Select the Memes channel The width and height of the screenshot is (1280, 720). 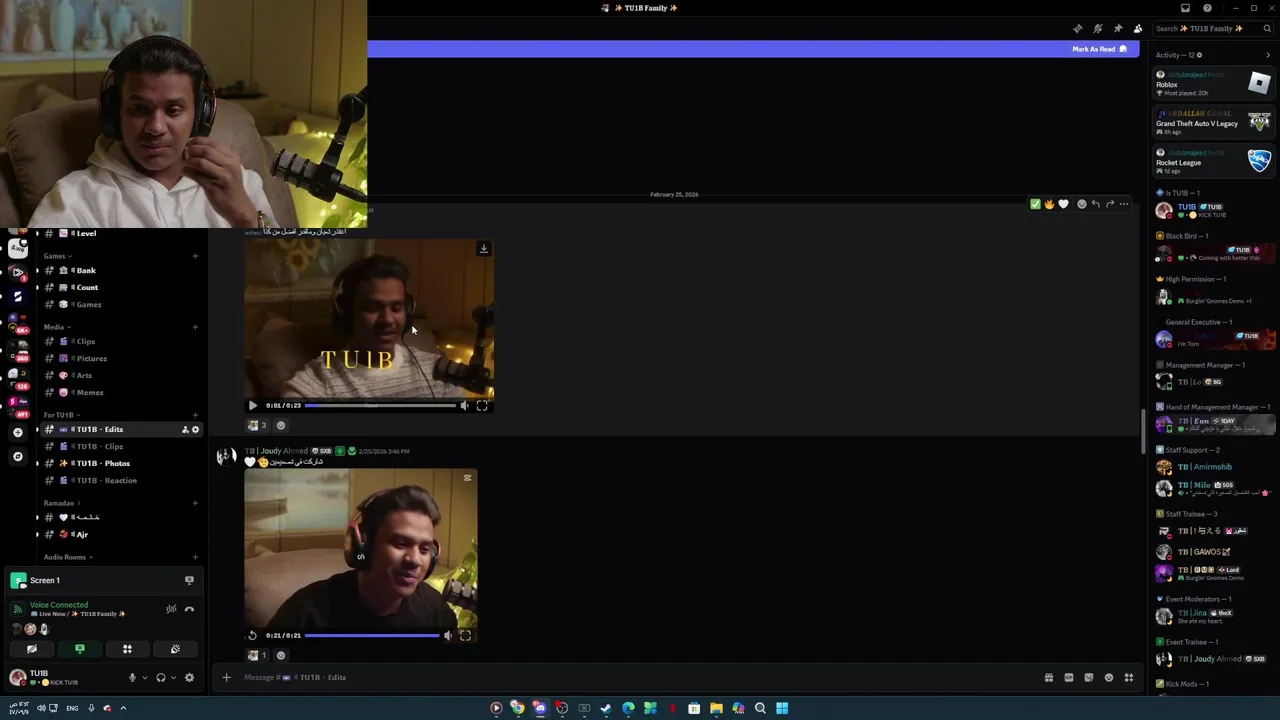(122, 393)
